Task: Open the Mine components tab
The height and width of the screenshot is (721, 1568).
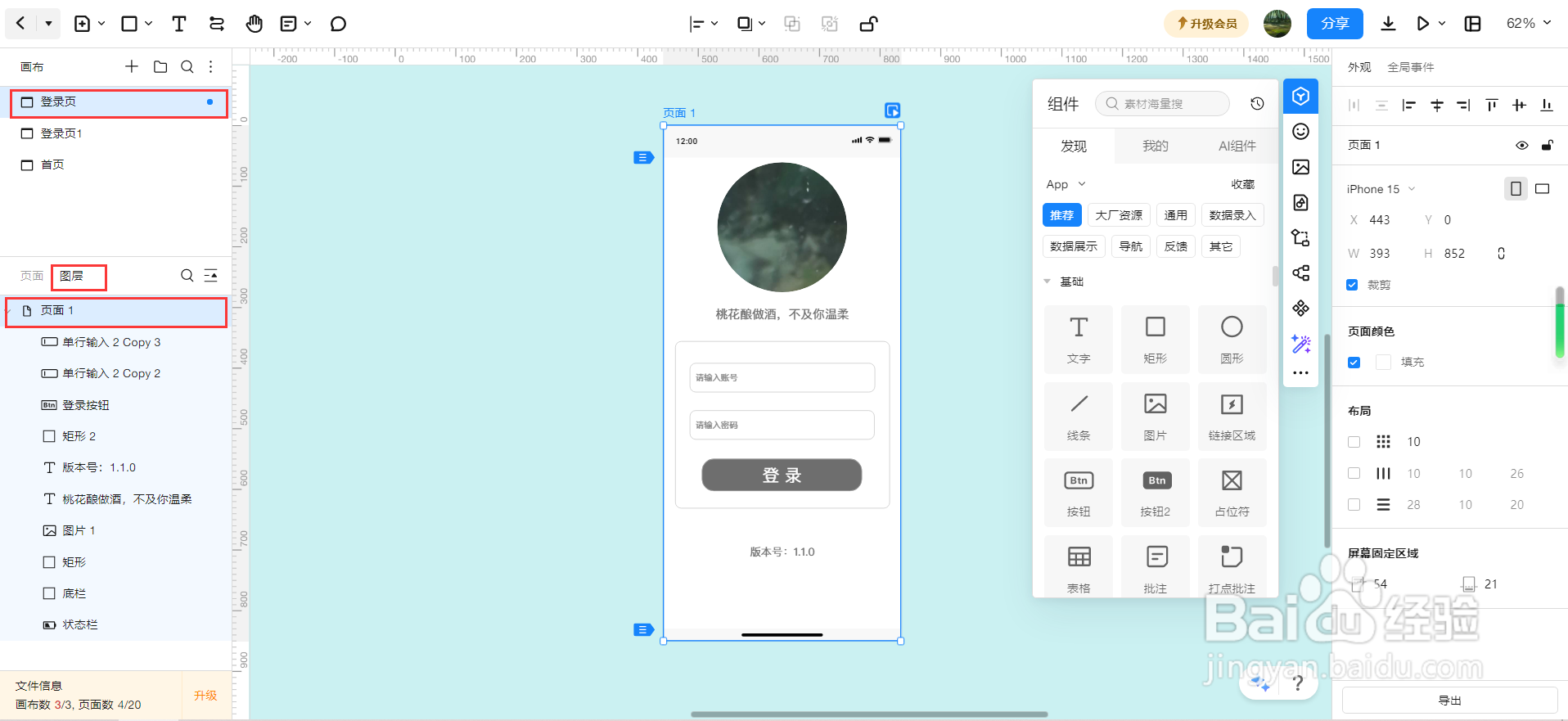Action: [1156, 146]
